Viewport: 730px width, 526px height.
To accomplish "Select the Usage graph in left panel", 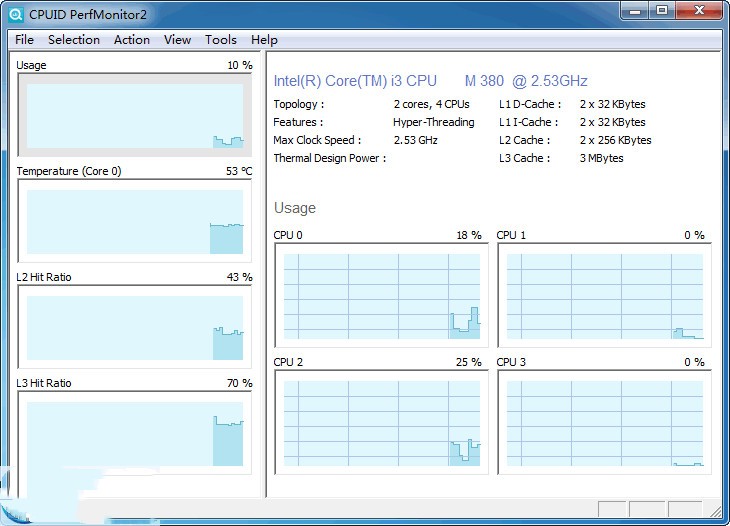I will 135,115.
